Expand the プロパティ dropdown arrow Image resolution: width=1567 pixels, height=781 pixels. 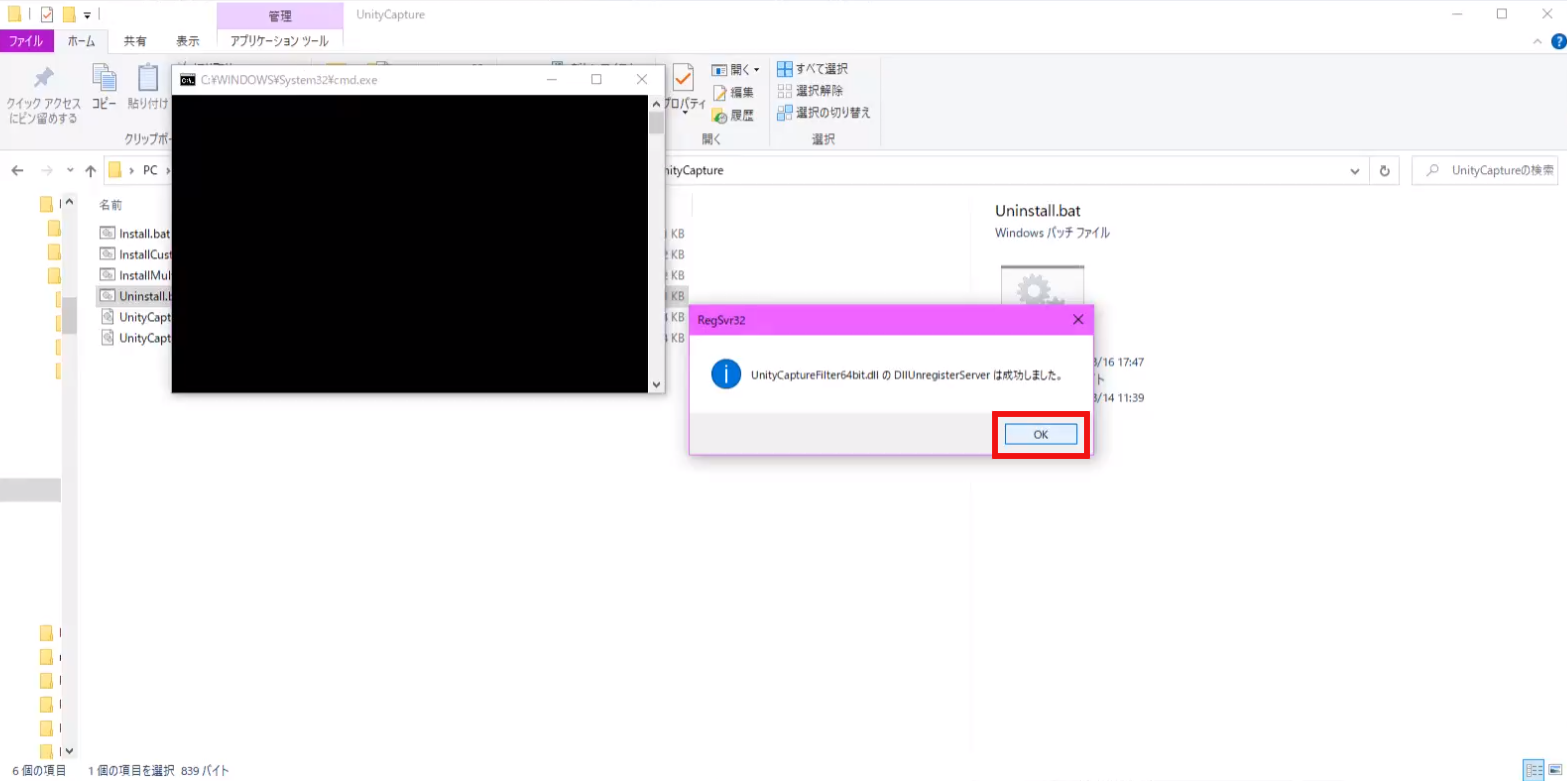[x=685, y=112]
